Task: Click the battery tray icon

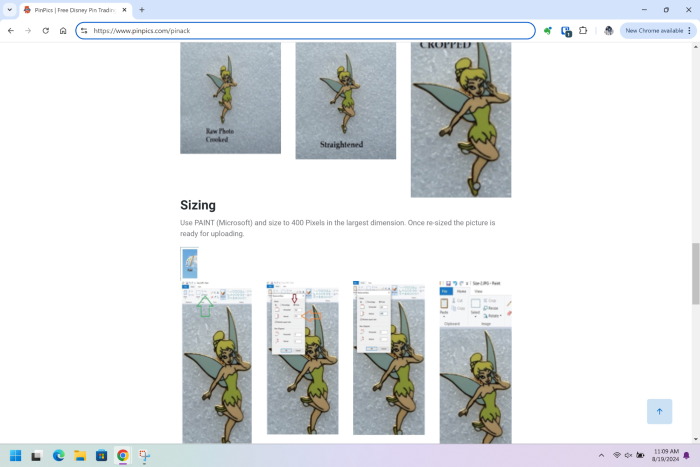Action: point(640,455)
